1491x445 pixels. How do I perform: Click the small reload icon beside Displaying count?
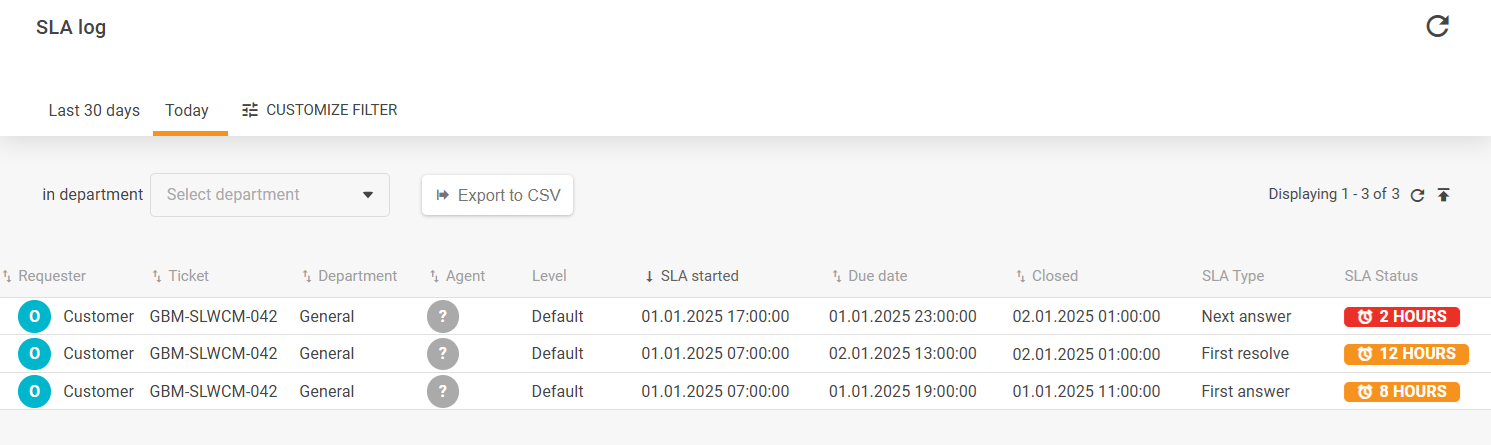click(x=1417, y=195)
